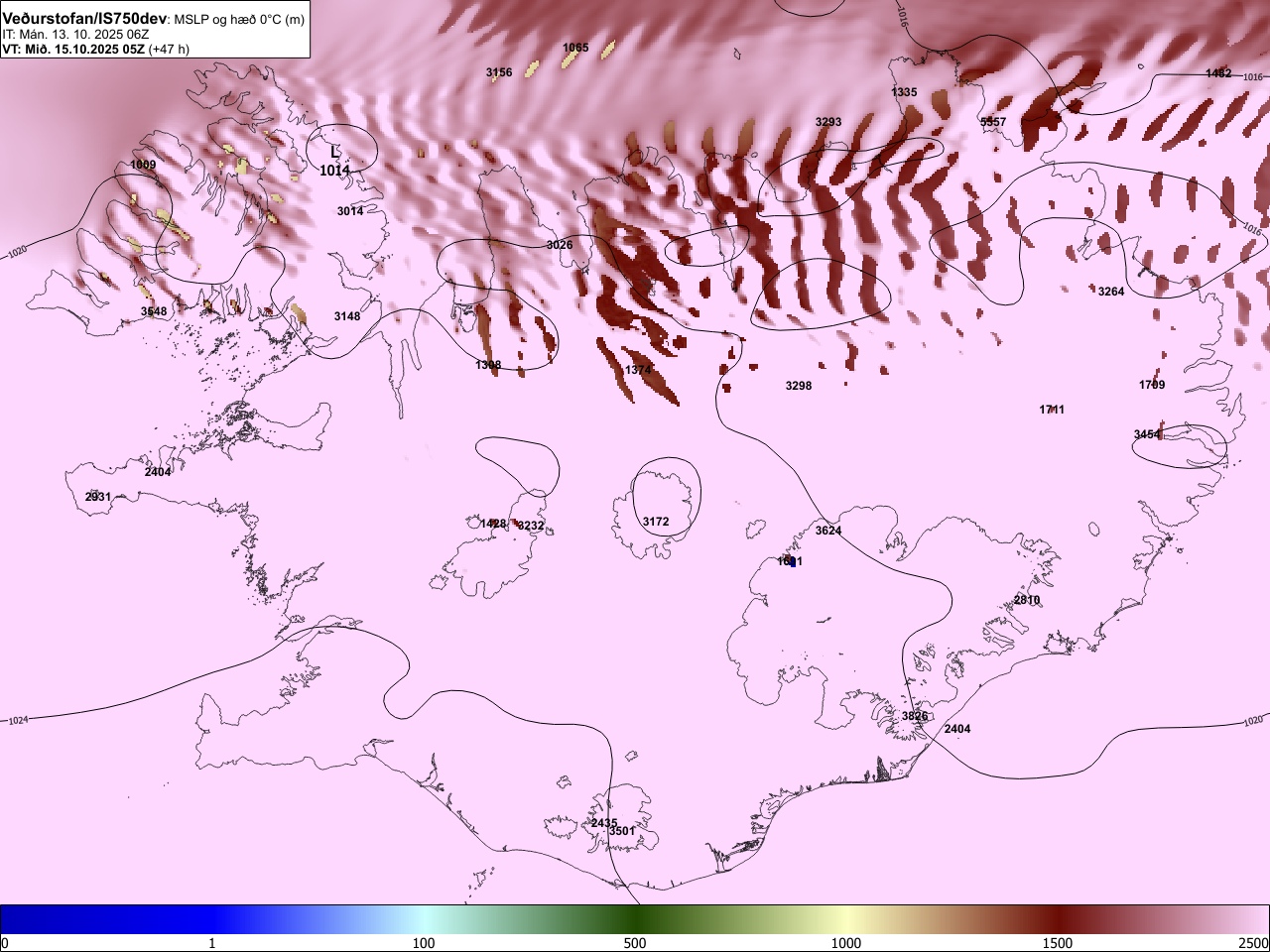Click the '(+47 h)' forecast offset text
This screenshot has width=1270, height=952.
(x=169, y=49)
